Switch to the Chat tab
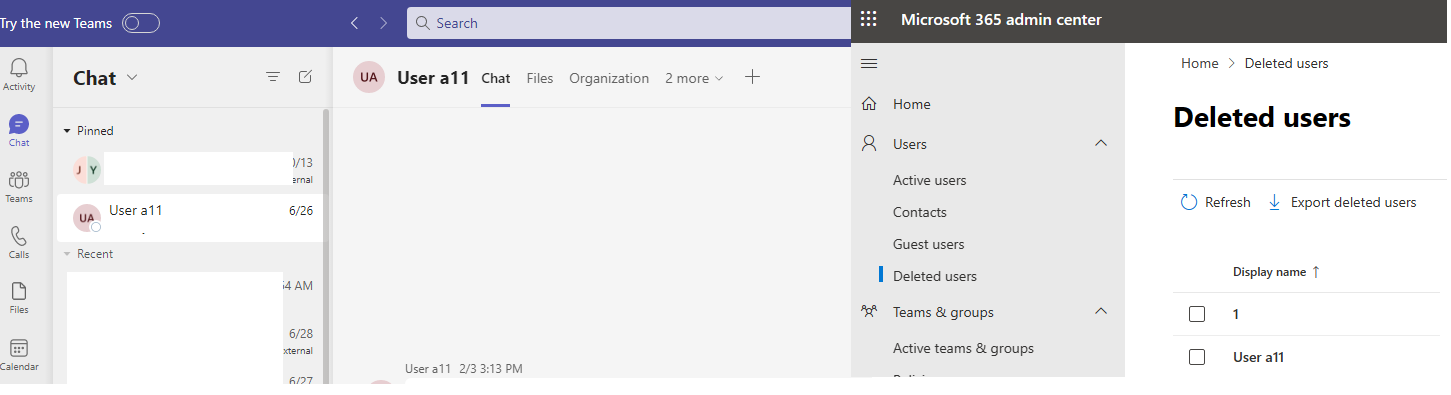Screen dimensions: 1451x395 [496, 78]
